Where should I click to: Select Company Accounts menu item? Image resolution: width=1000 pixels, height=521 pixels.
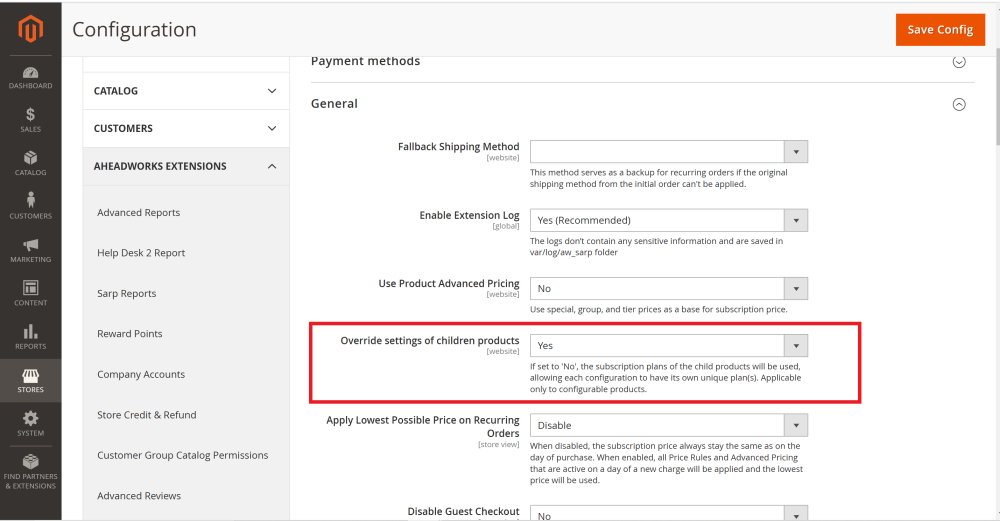[x=141, y=374]
